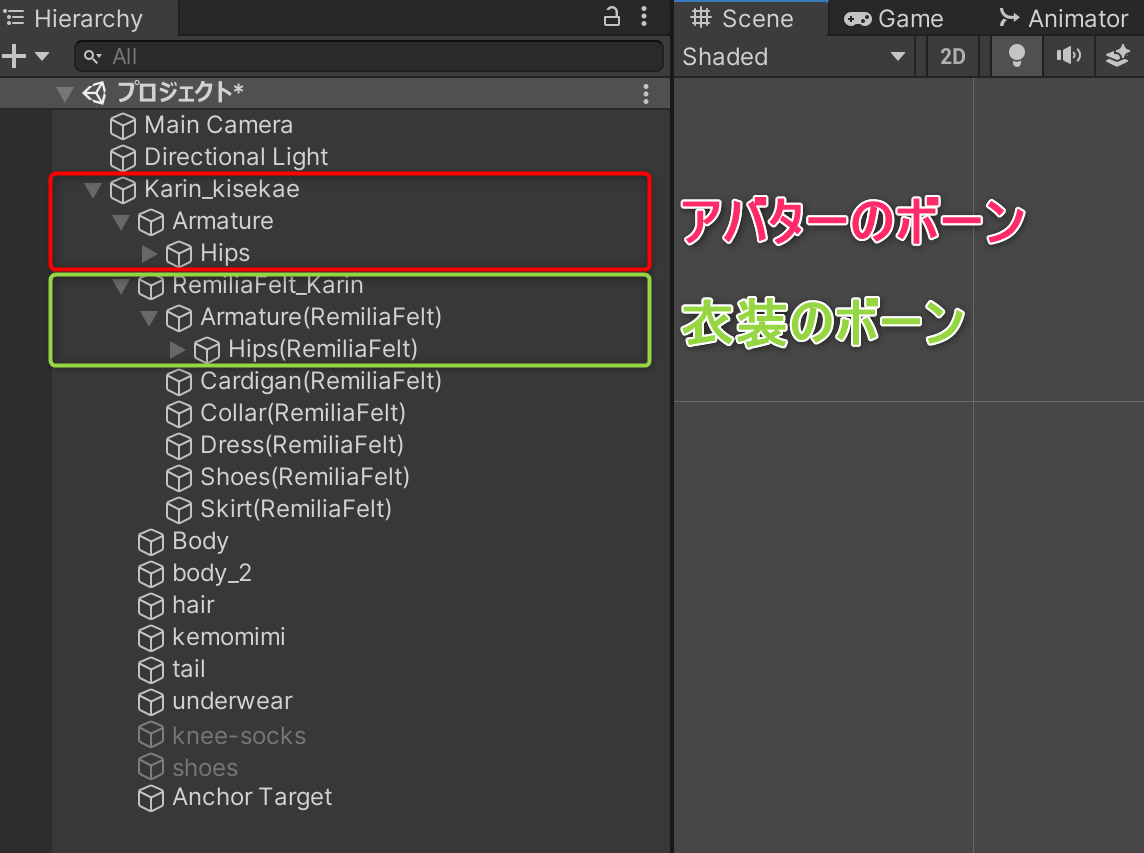Select RemiliaFelt_Karin object

pyautogui.click(x=267, y=285)
